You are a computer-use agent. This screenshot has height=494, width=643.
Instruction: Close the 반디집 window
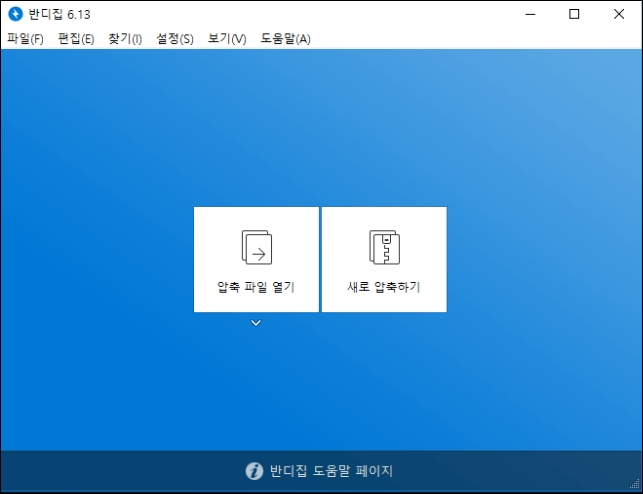coord(619,14)
